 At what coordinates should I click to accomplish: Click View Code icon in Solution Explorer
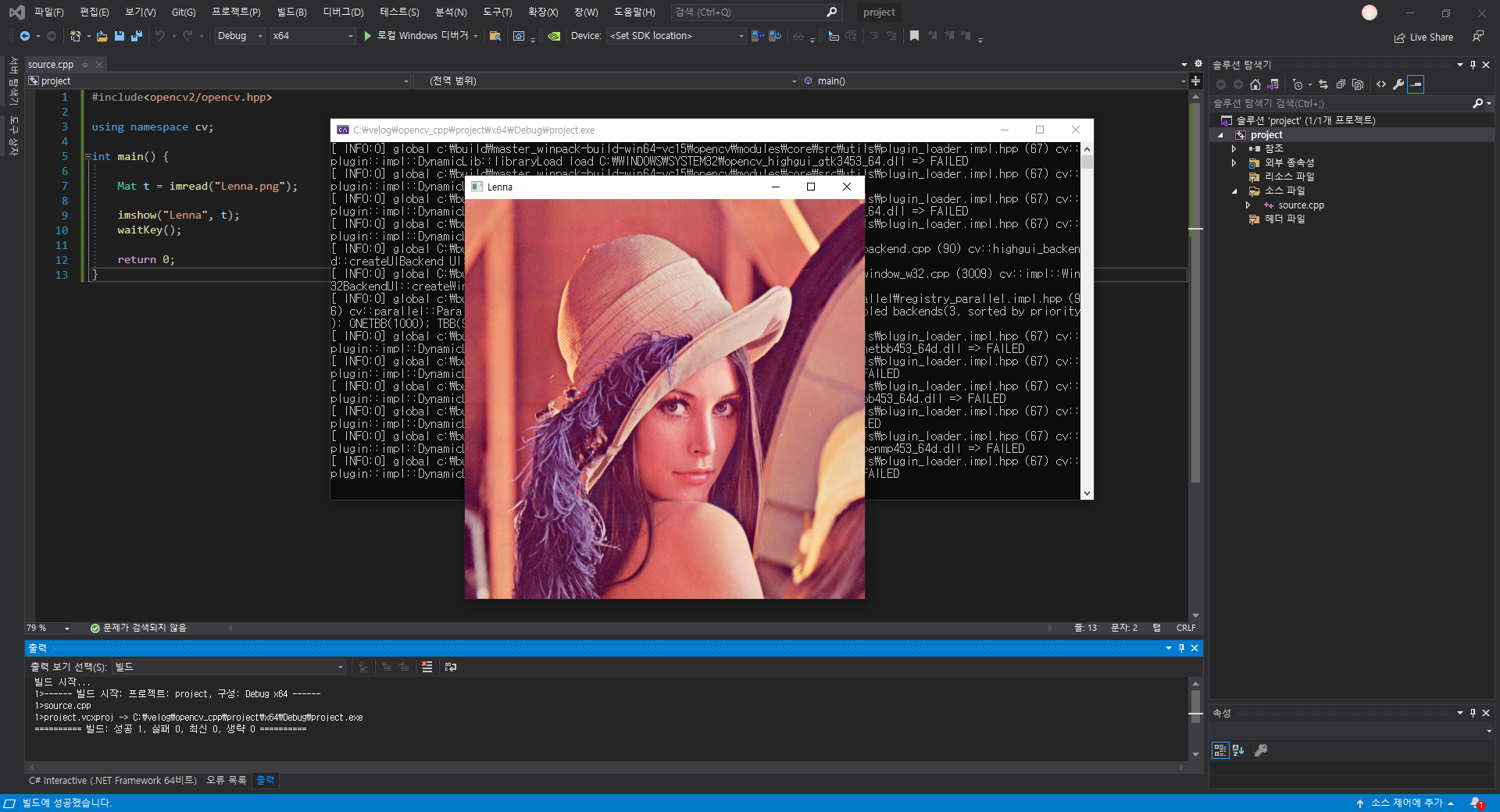coord(1381,84)
